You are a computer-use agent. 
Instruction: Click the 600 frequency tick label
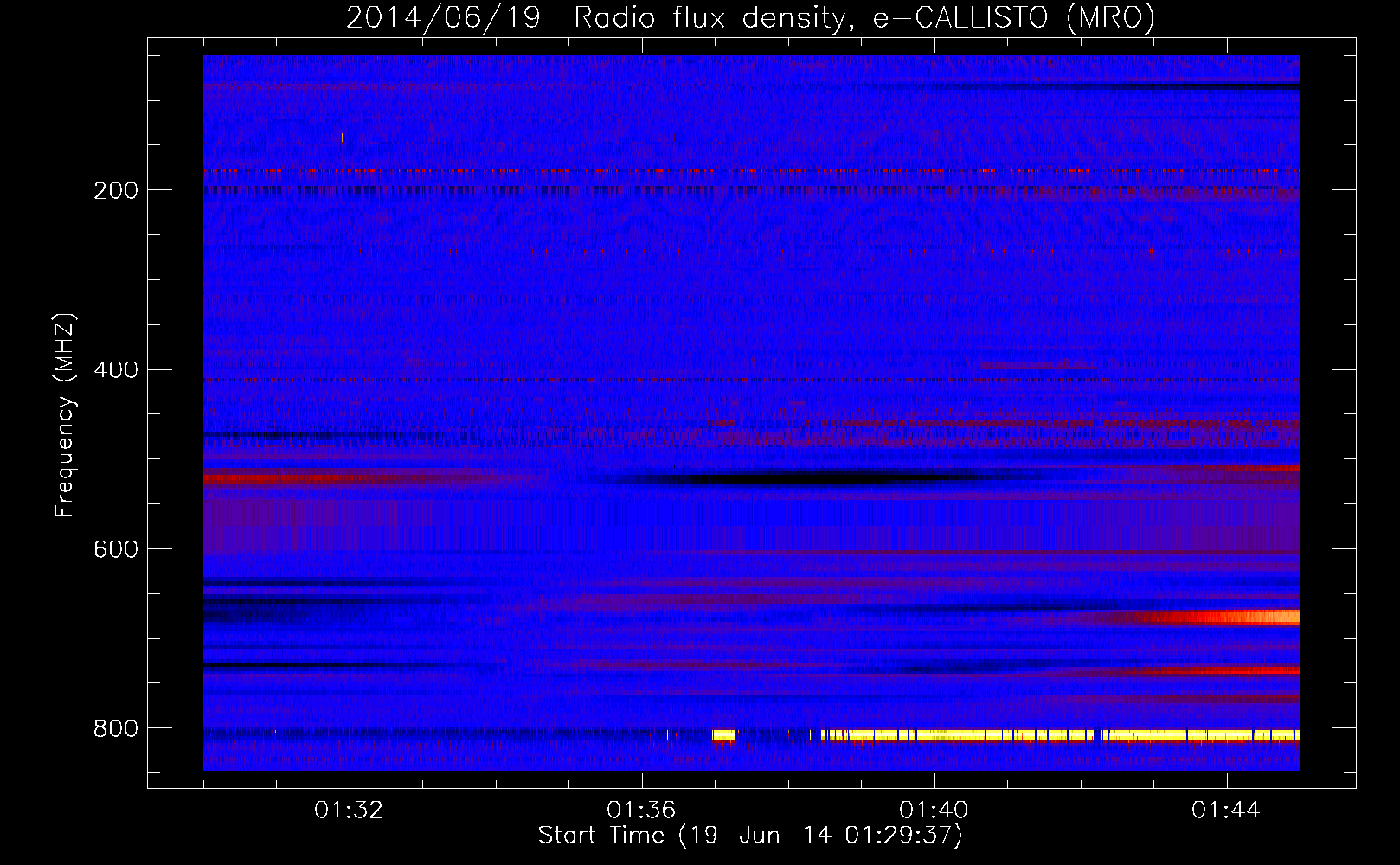(115, 549)
